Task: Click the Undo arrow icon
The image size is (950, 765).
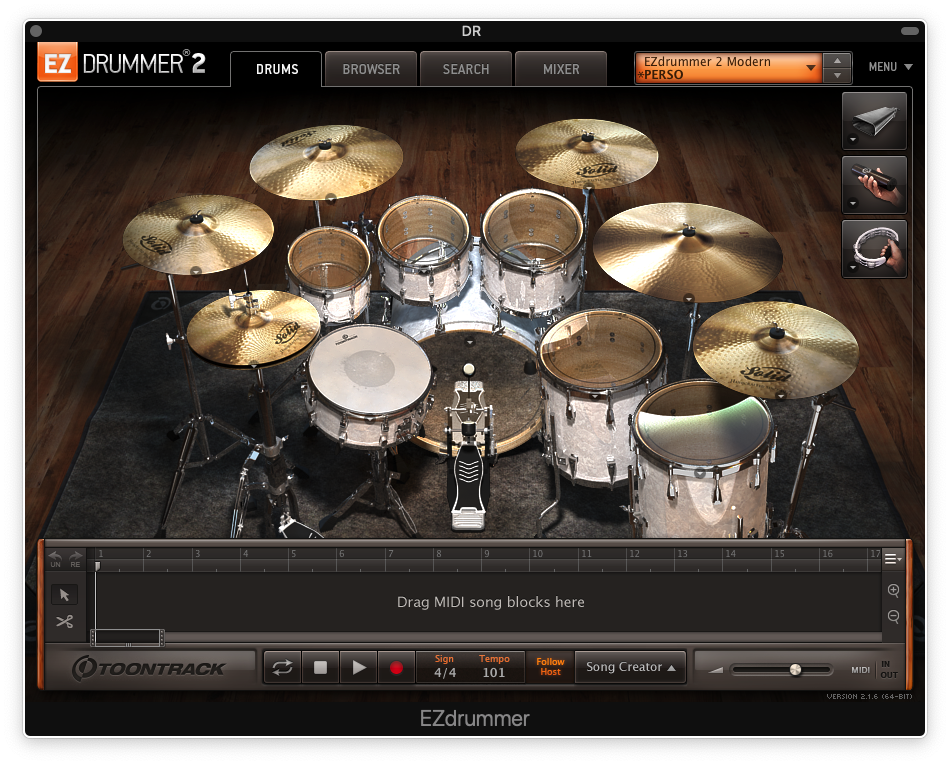Action: point(55,558)
